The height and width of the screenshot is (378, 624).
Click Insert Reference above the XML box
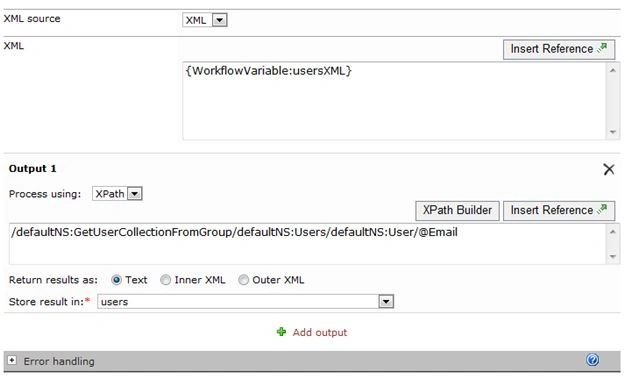click(x=559, y=49)
